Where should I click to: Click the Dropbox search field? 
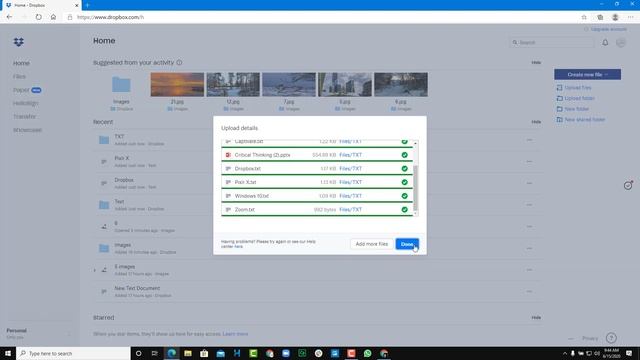tap(551, 42)
